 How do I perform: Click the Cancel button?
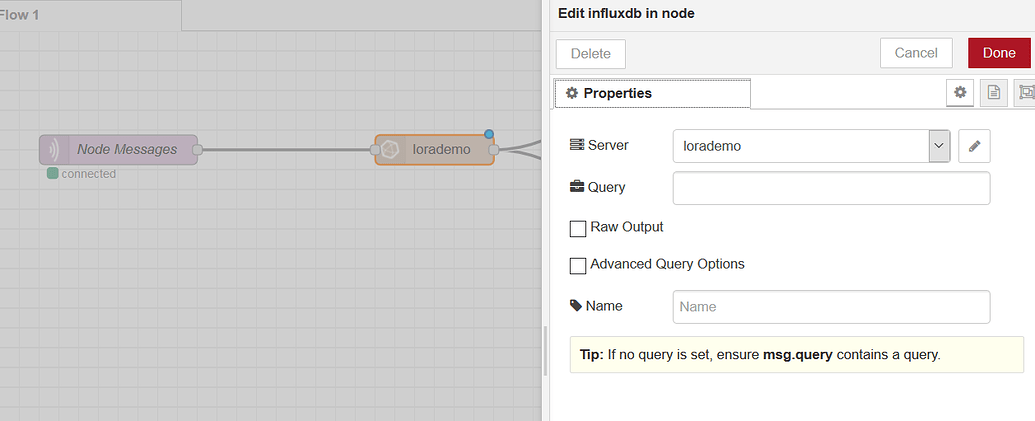click(916, 53)
